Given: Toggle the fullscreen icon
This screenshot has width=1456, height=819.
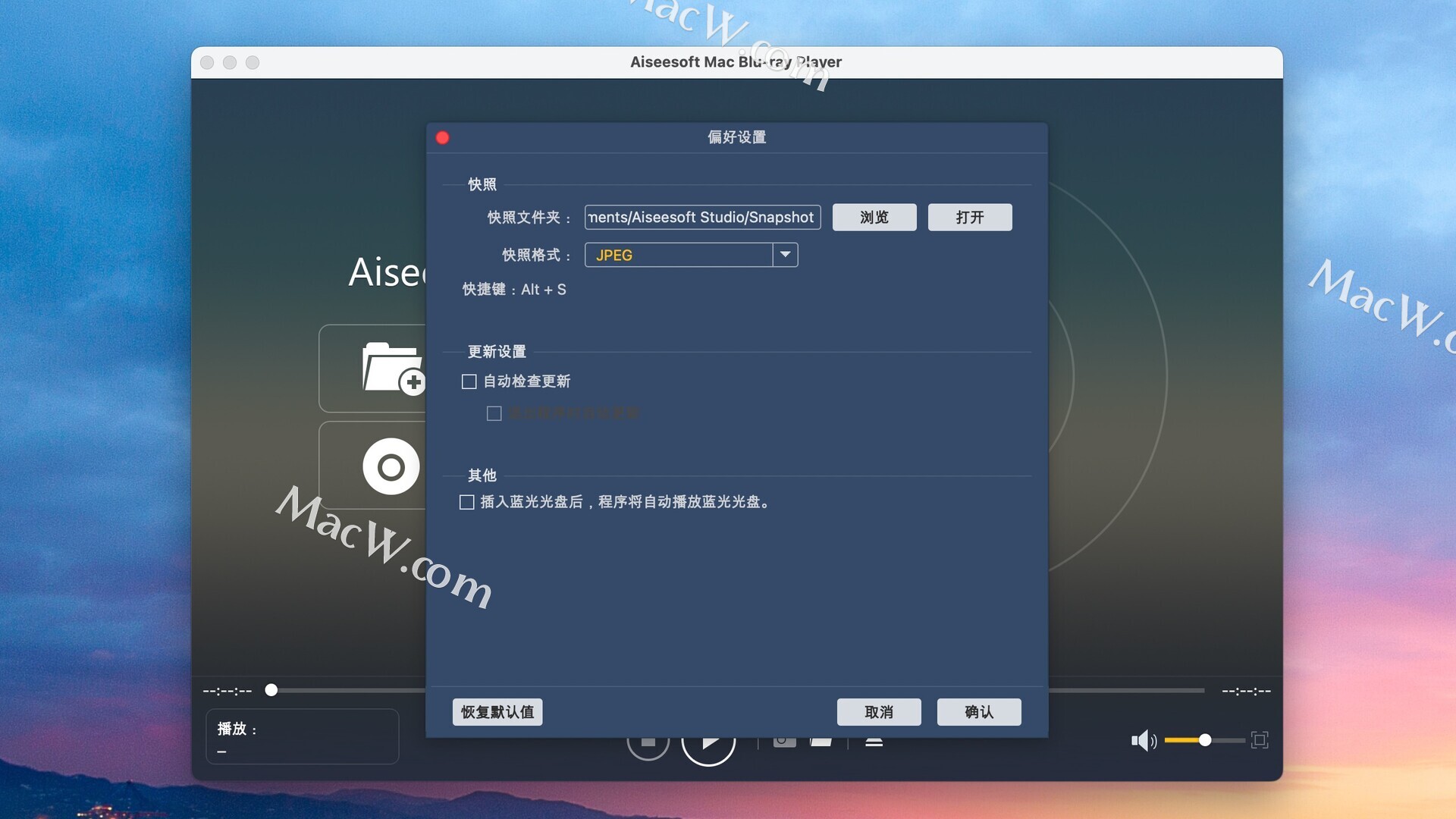Looking at the screenshot, I should 1260,740.
